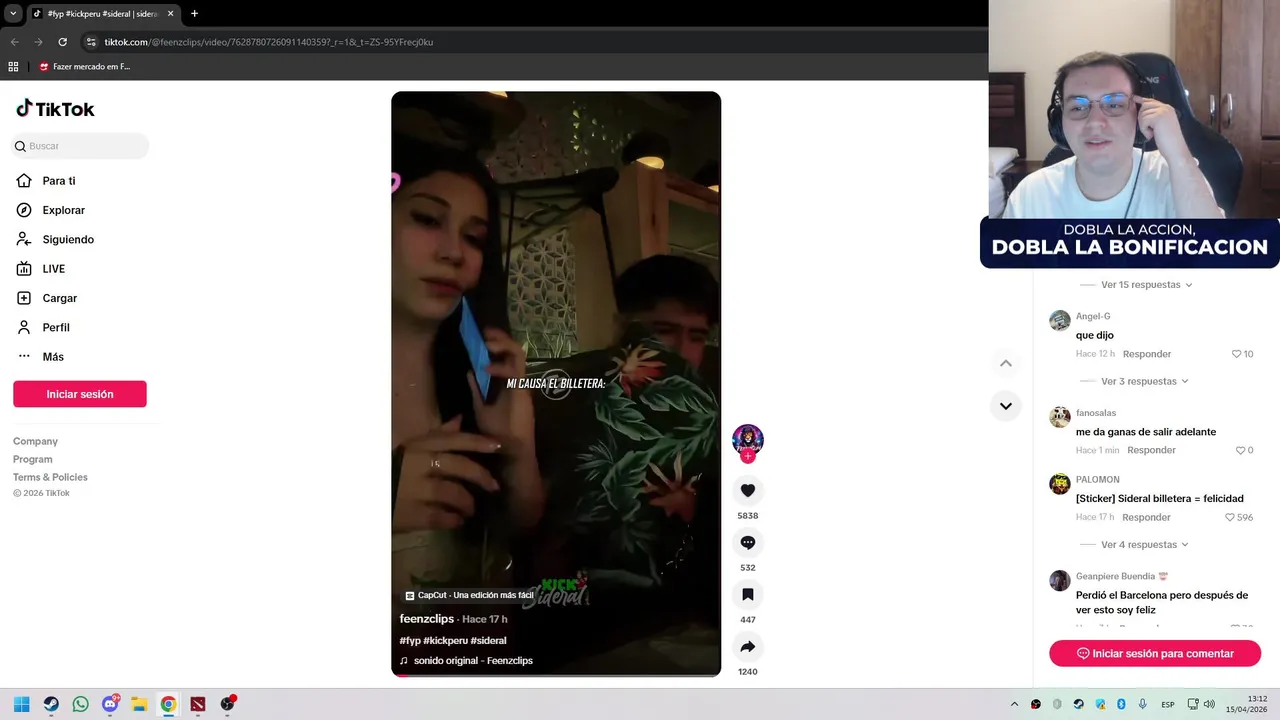Click the feenzclips username on video

point(427,619)
